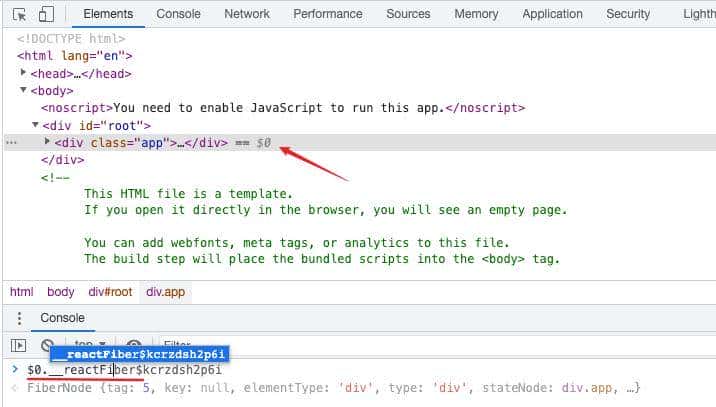The image size is (716, 407).
Task: Clear the console with the ban icon
Action: pos(46,345)
